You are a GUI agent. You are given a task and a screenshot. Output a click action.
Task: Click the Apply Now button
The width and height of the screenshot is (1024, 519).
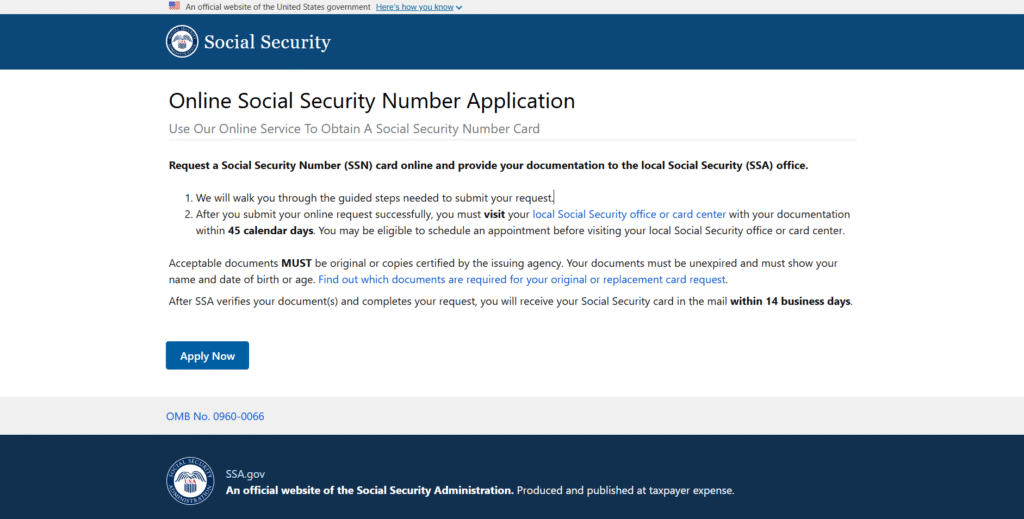tap(207, 355)
